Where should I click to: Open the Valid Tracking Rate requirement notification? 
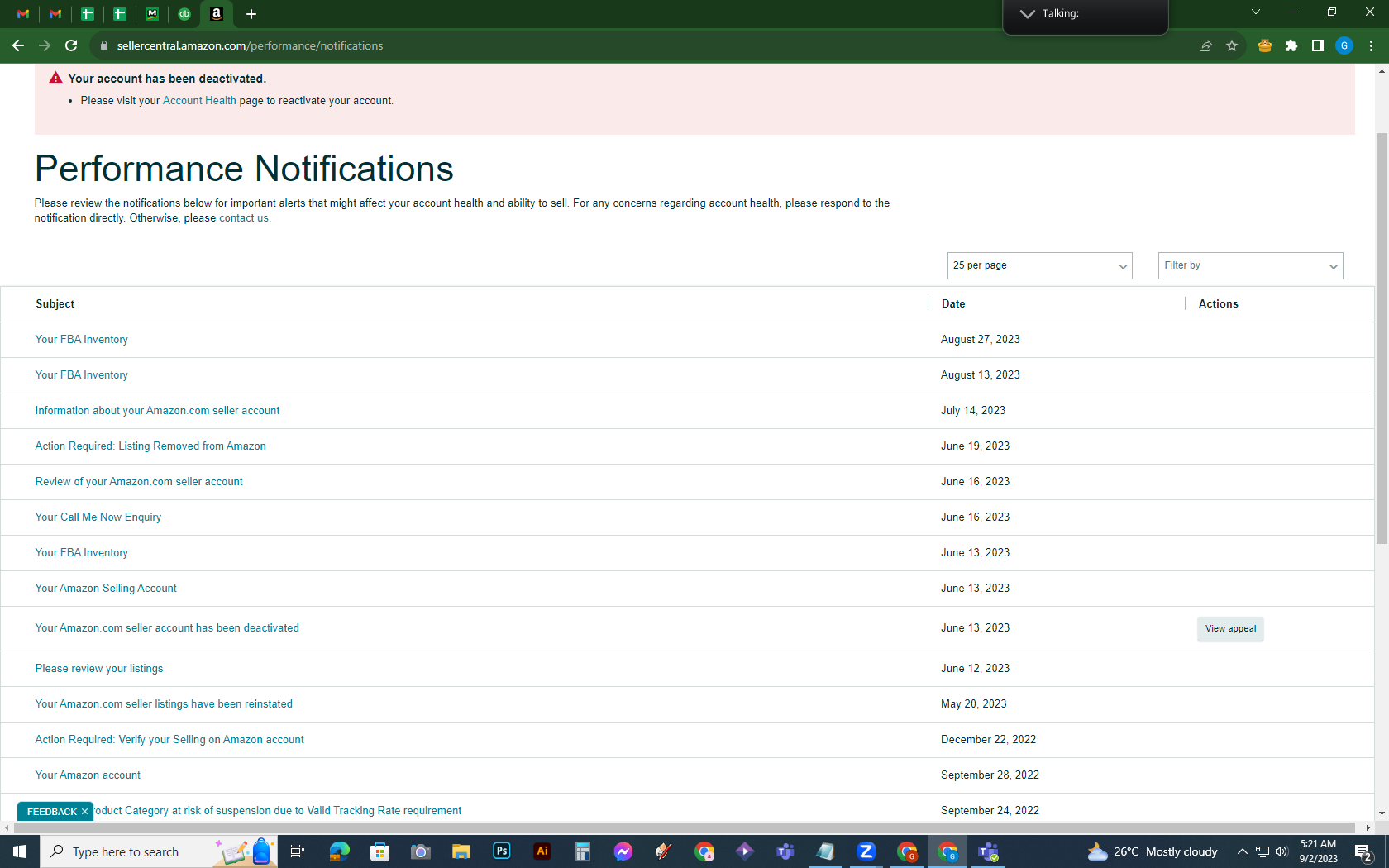pyautogui.click(x=278, y=811)
